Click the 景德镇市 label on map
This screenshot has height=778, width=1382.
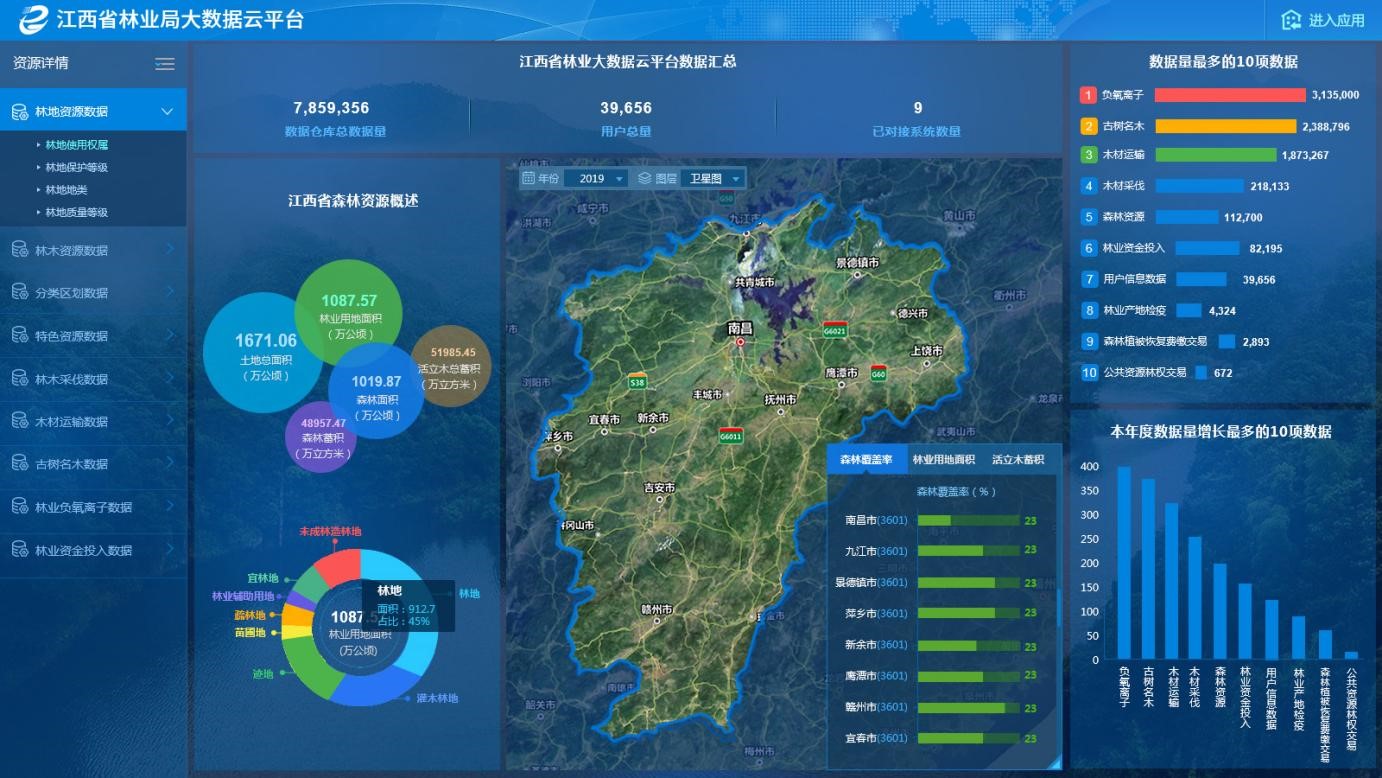pos(857,262)
